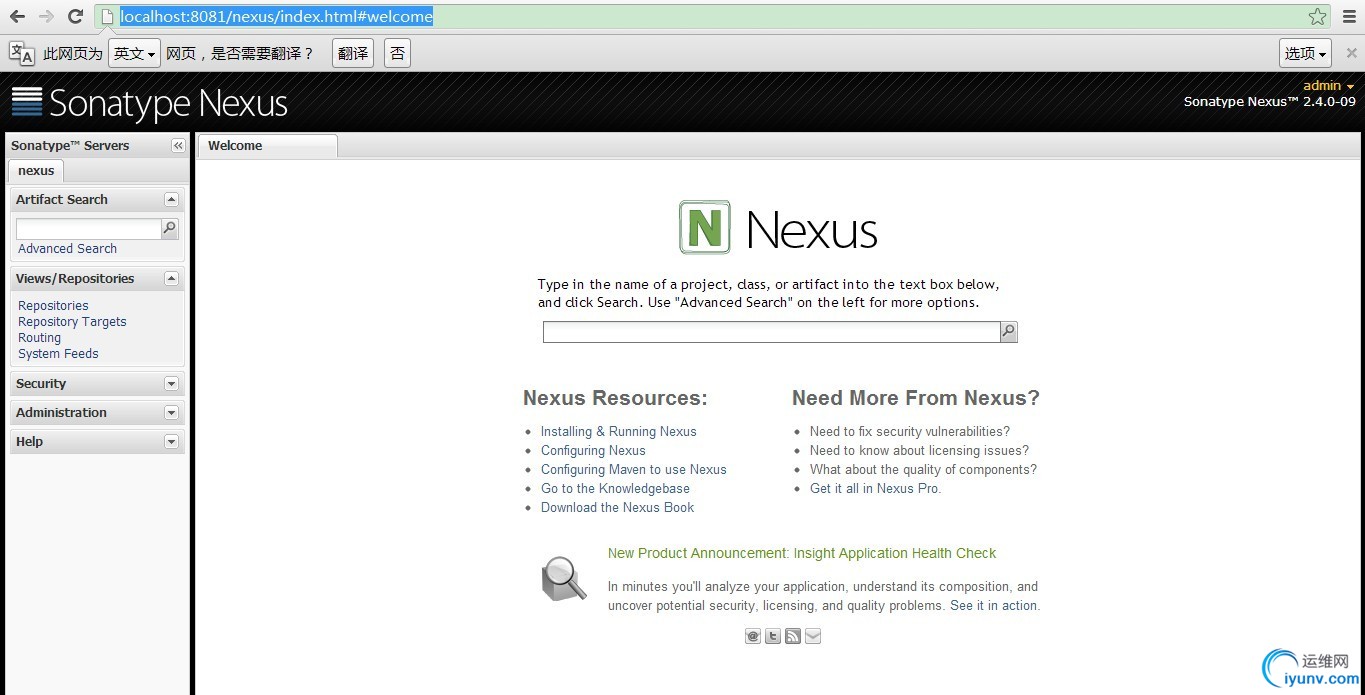Viewport: 1365px width, 695px height.
Task: Click the See it in action link
Action: pyautogui.click(x=995, y=606)
